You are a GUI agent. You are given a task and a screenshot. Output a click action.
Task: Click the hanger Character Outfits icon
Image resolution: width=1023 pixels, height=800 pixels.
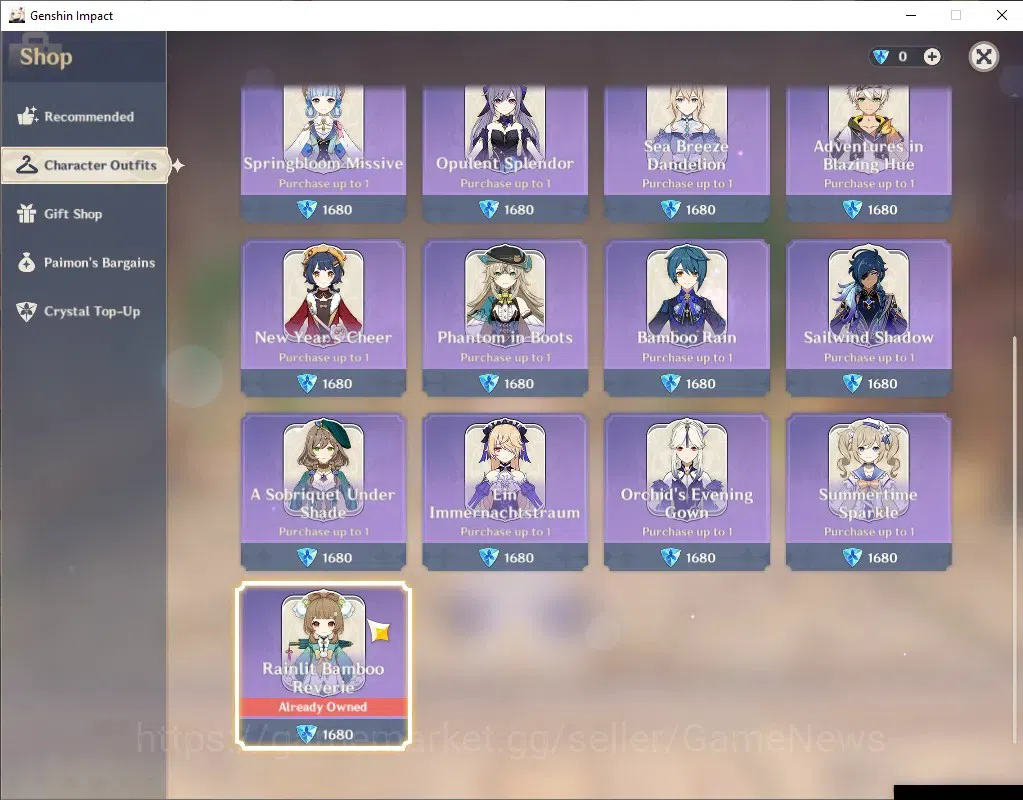click(27, 164)
